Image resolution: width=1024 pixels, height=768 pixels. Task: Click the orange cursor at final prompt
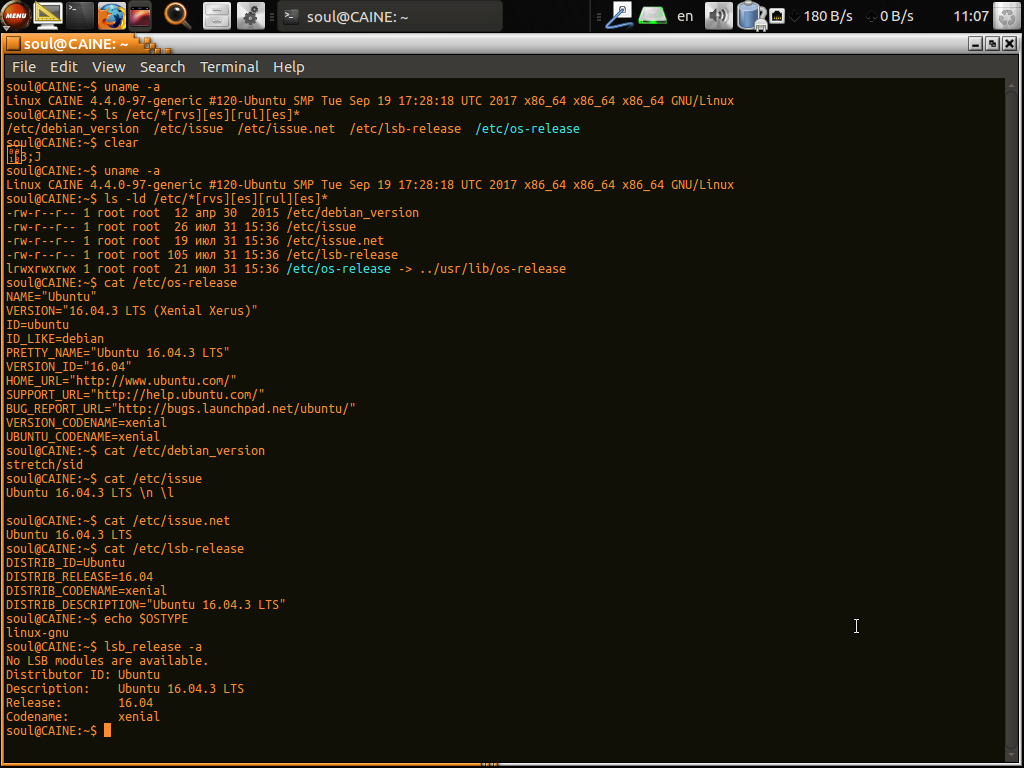(x=108, y=730)
